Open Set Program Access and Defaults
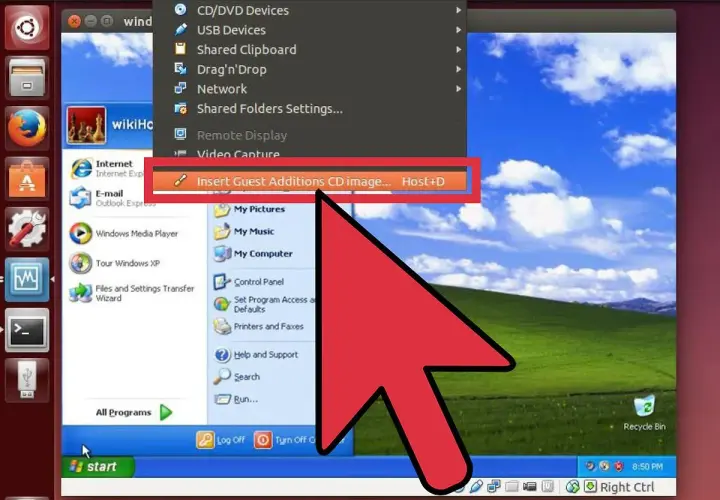Viewport: 720px width, 500px height. [x=264, y=304]
